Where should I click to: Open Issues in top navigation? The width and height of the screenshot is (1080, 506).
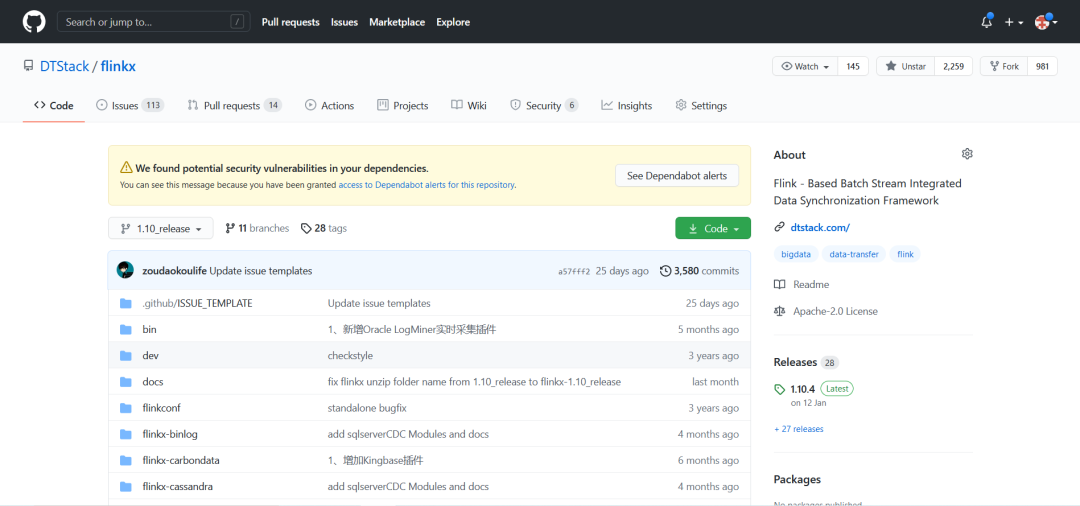pyautogui.click(x=344, y=22)
